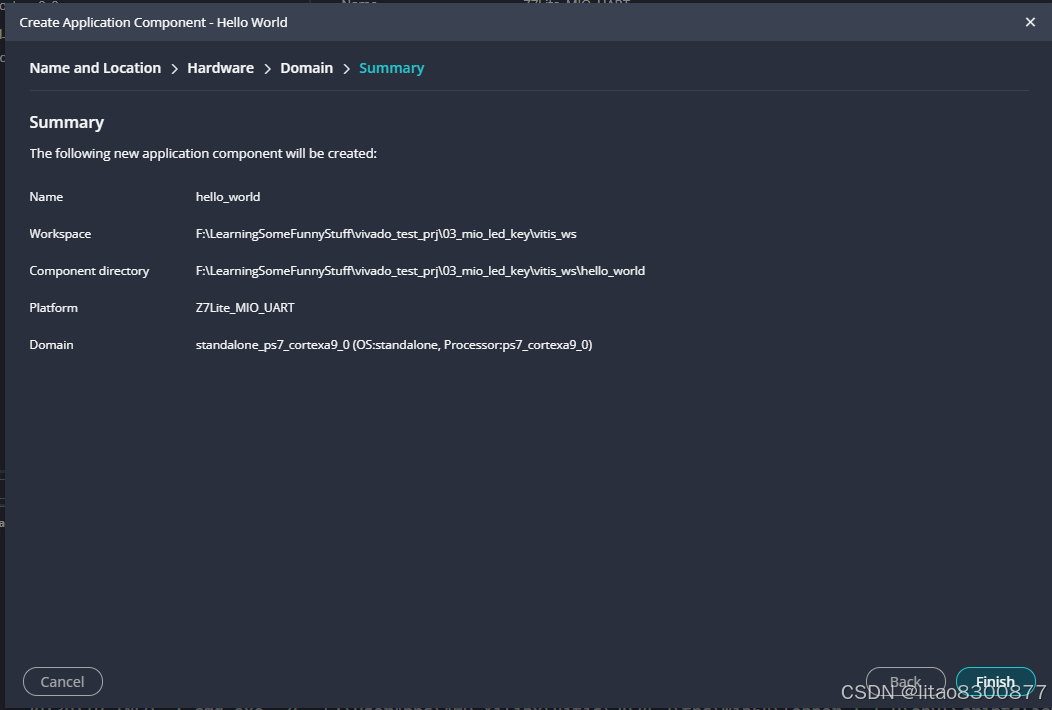This screenshot has width=1052, height=710.
Task: Click the Domain label in summary list
Action: [52, 344]
